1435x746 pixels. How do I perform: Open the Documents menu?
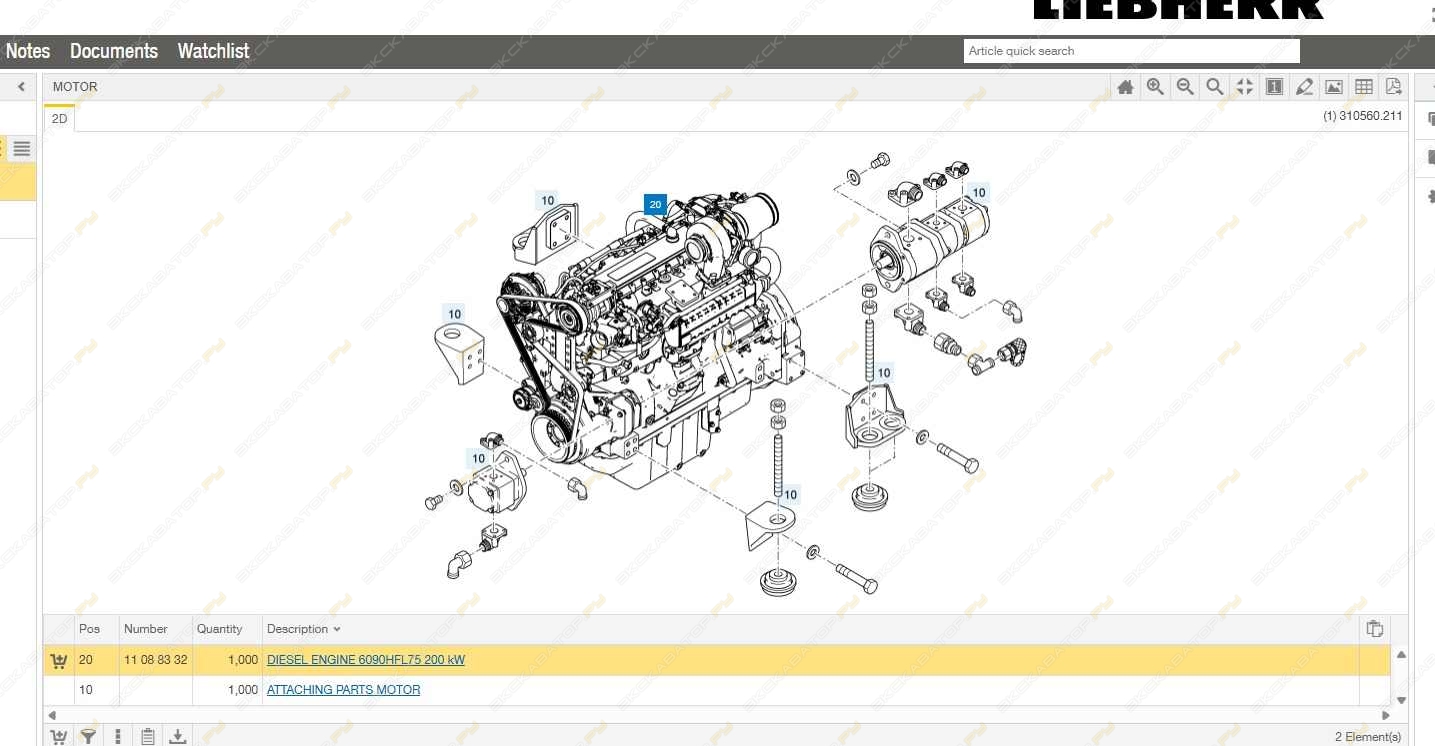(114, 51)
